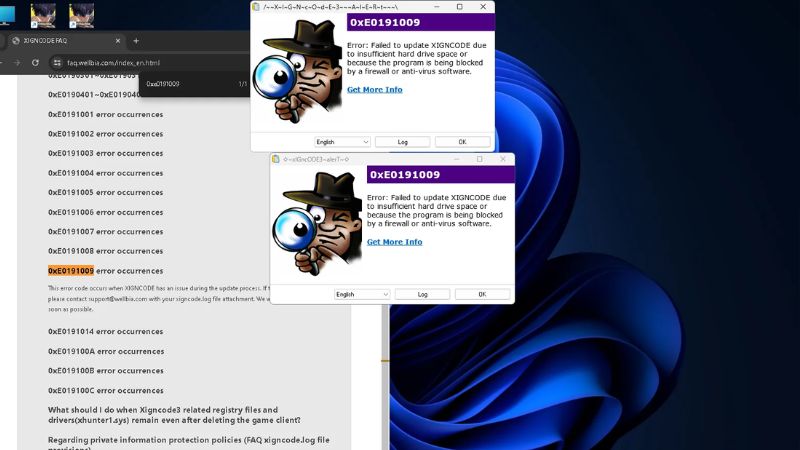This screenshot has width=800, height=450.
Task: Open the English language dropdown in lower dialog
Action: 362,294
